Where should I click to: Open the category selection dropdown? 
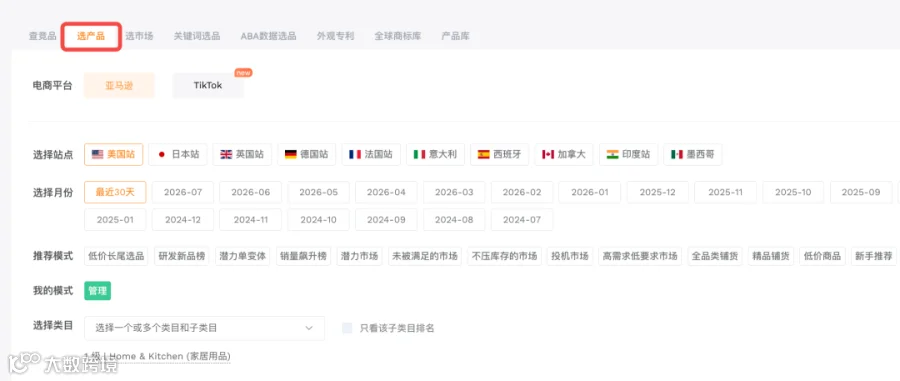click(x=204, y=328)
